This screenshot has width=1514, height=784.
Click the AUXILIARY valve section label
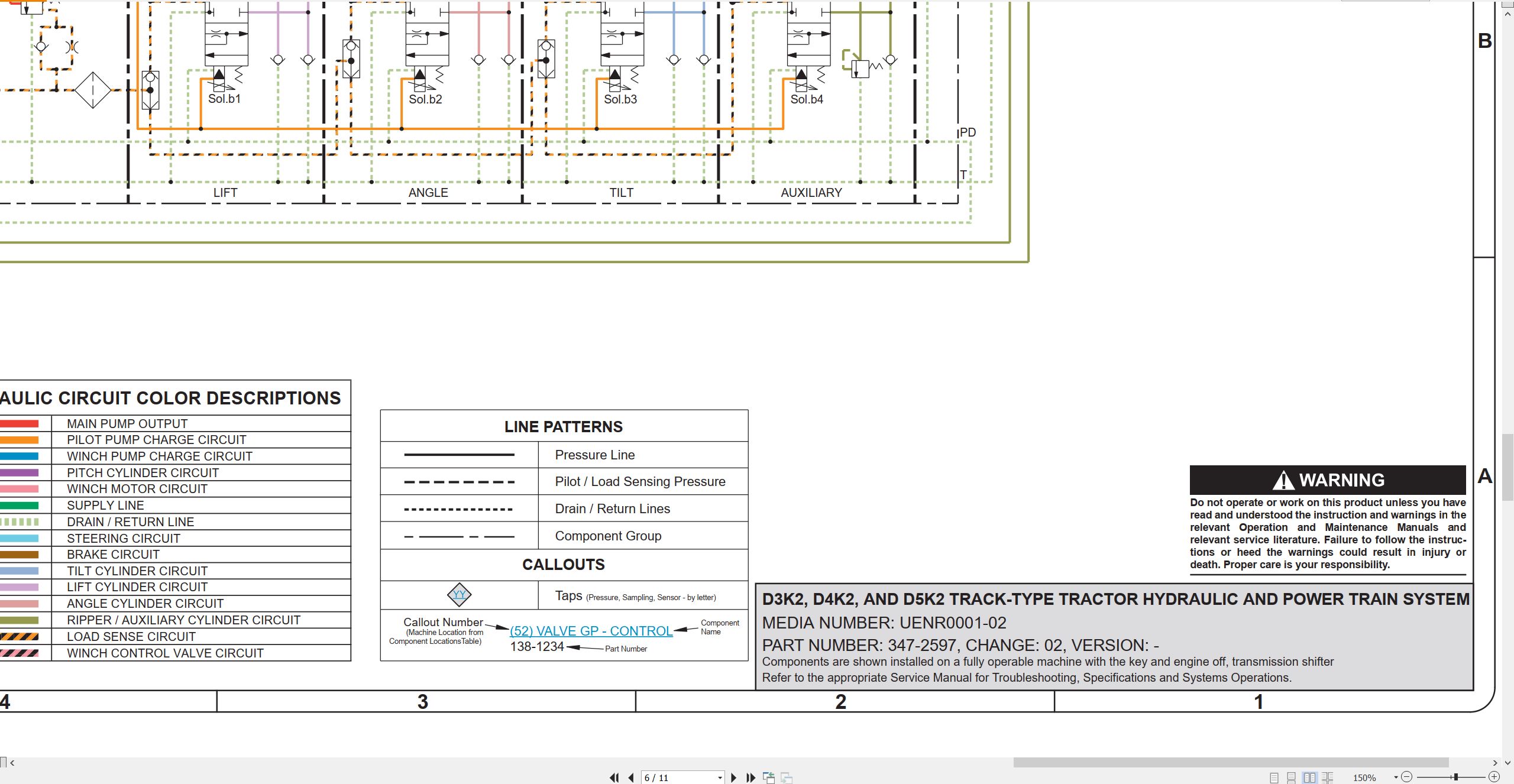point(811,193)
